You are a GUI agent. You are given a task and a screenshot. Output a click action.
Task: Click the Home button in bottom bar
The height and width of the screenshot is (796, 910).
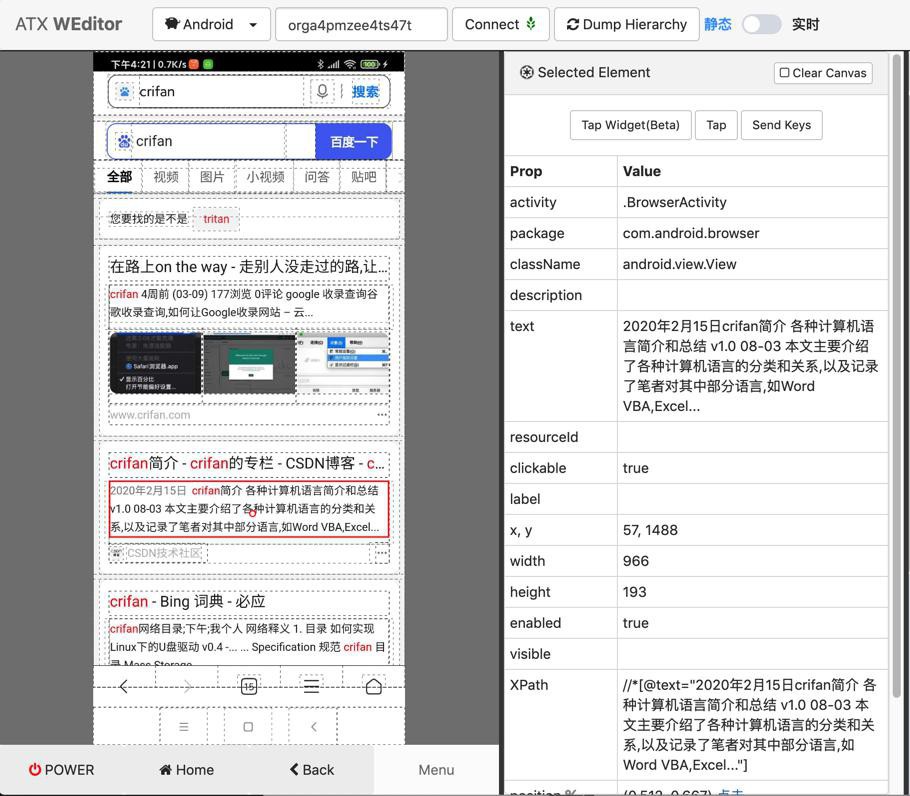click(x=186, y=769)
